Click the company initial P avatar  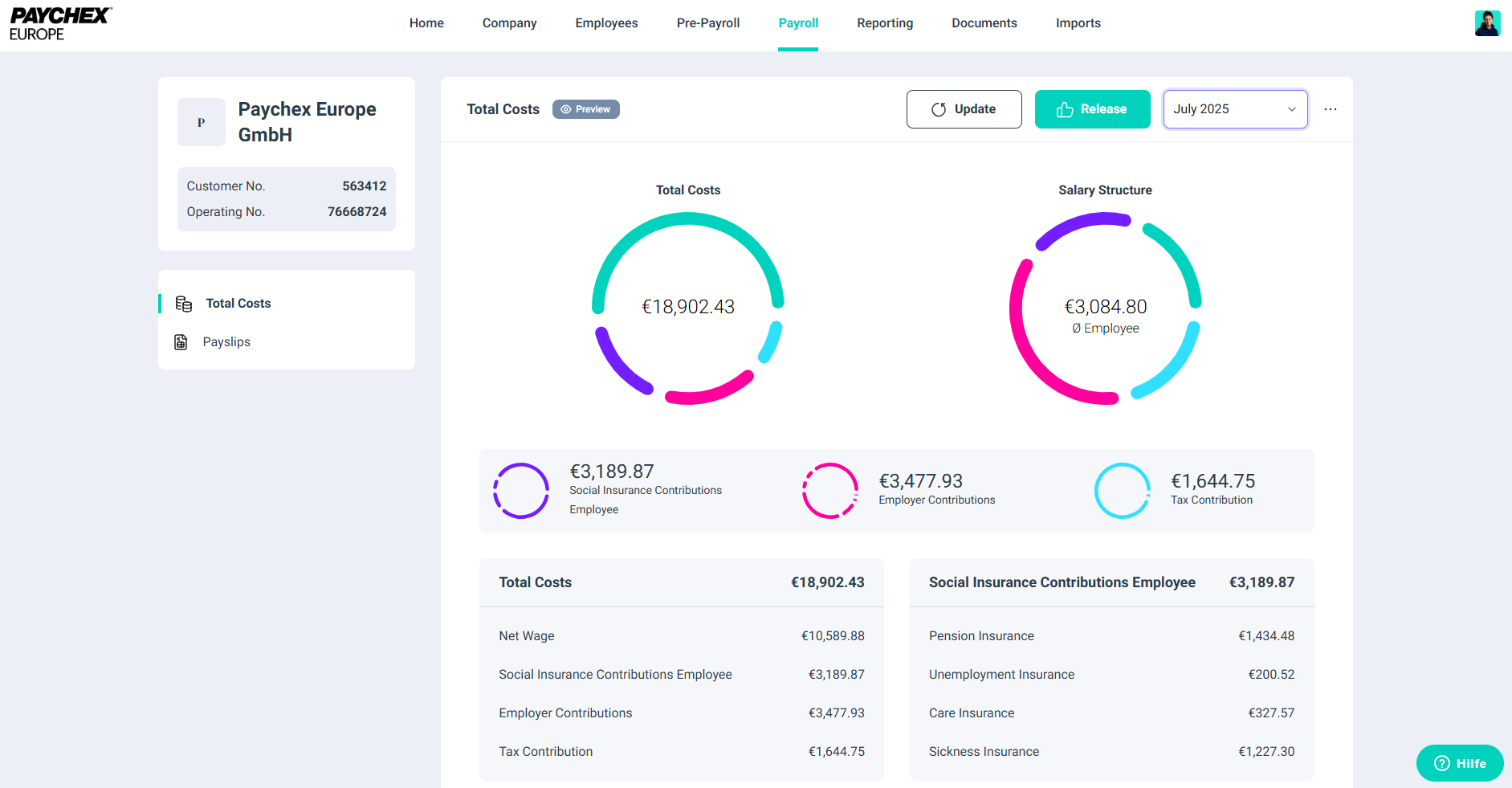[202, 122]
